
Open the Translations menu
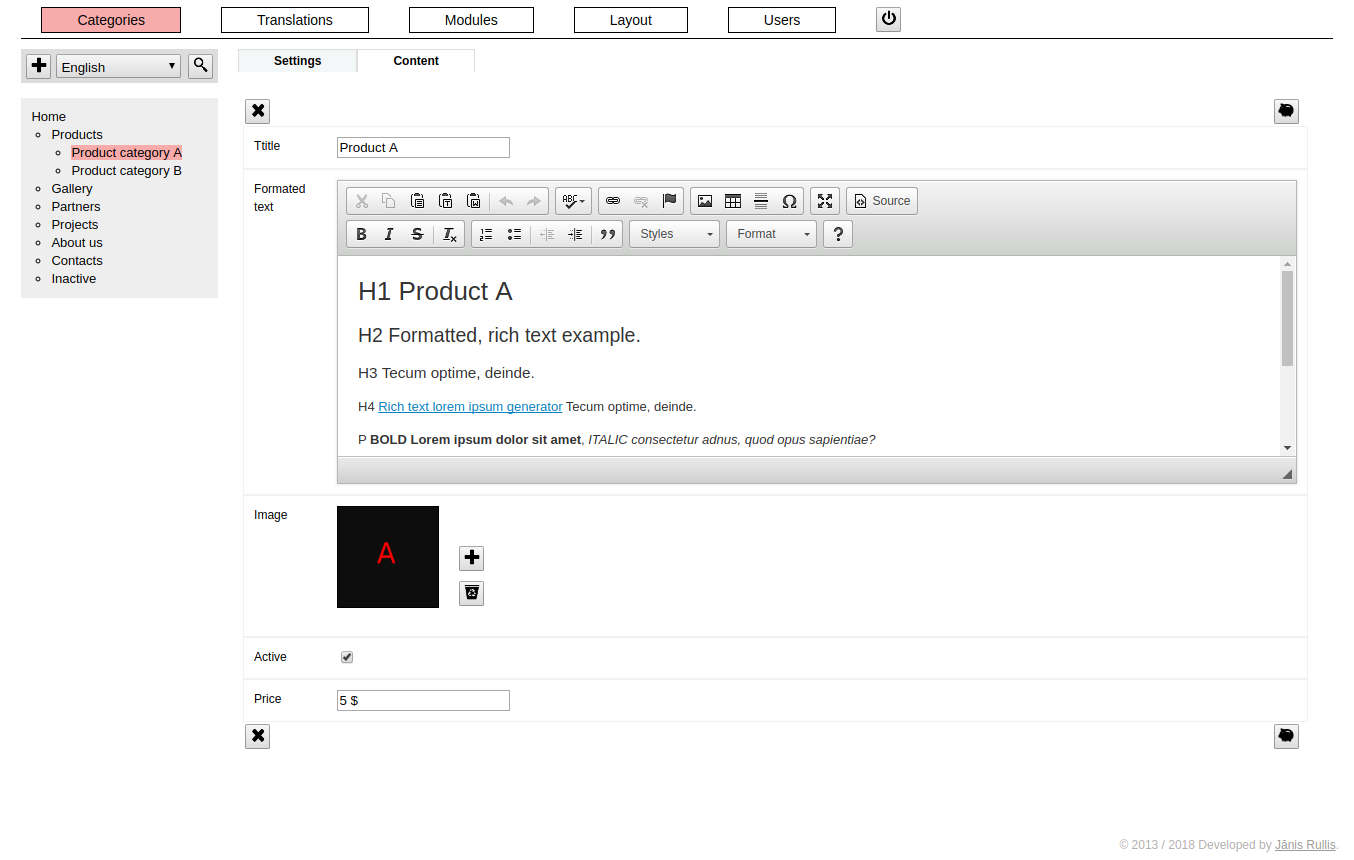[295, 20]
